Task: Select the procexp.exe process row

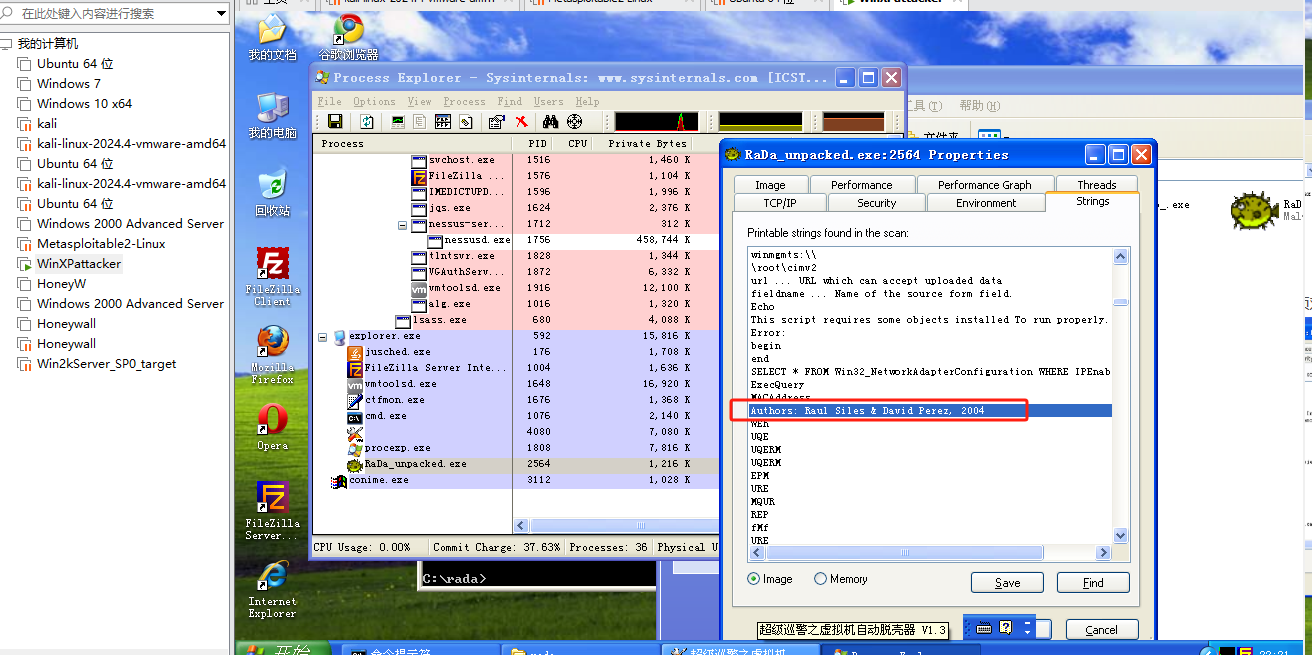Action: point(516,448)
